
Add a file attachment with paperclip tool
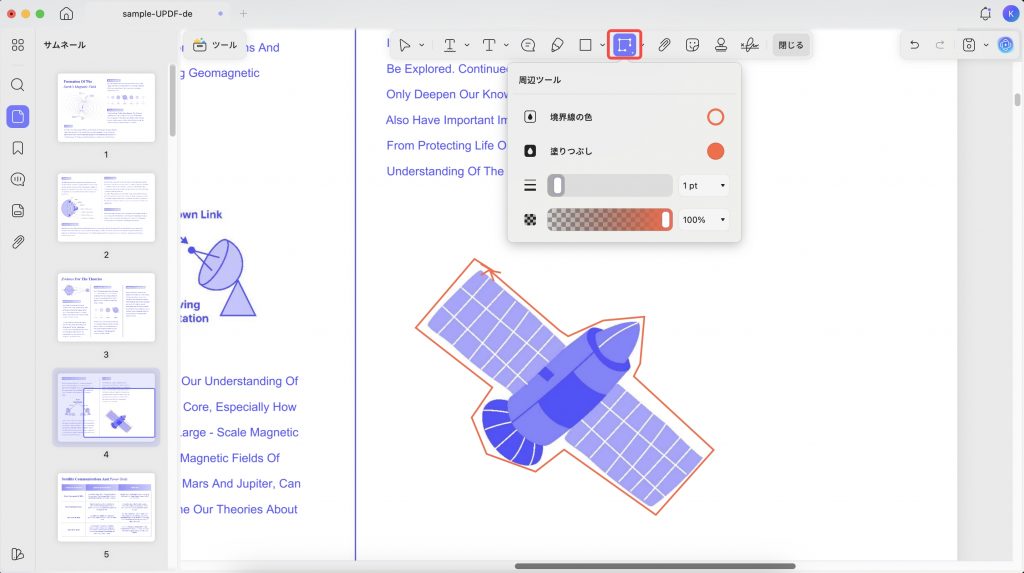click(x=664, y=45)
